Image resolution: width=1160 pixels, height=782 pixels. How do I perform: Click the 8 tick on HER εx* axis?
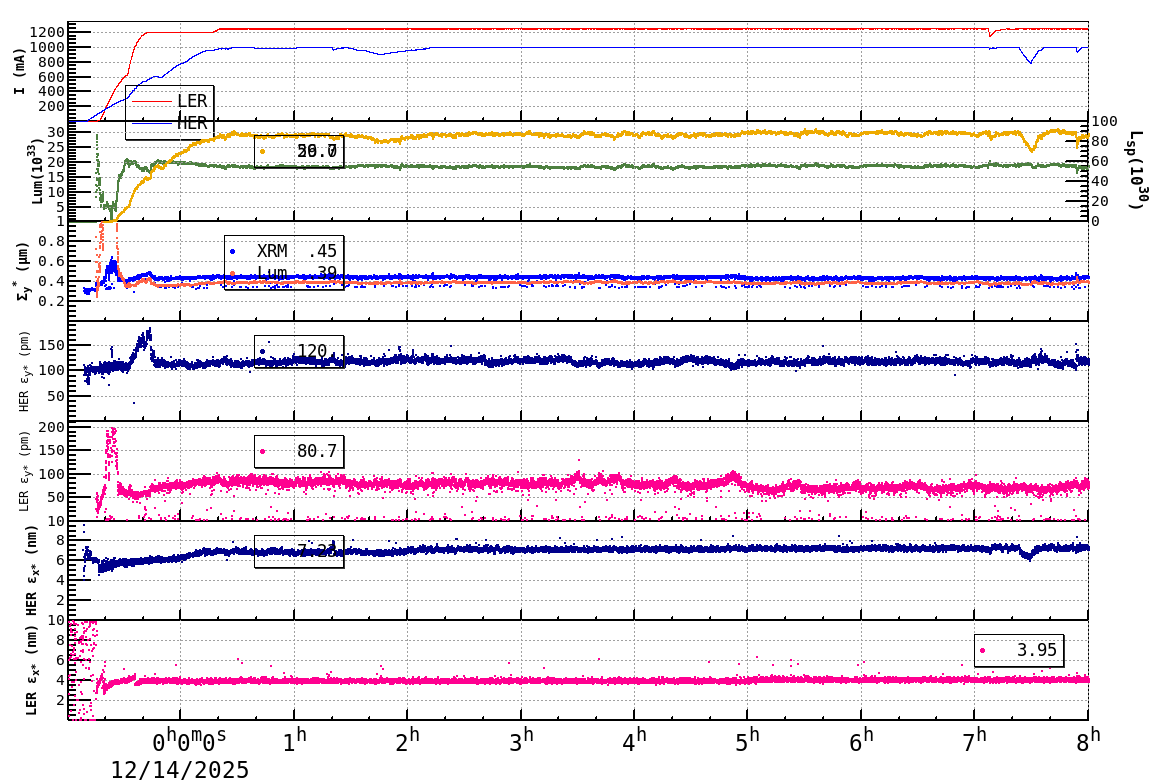point(61,540)
